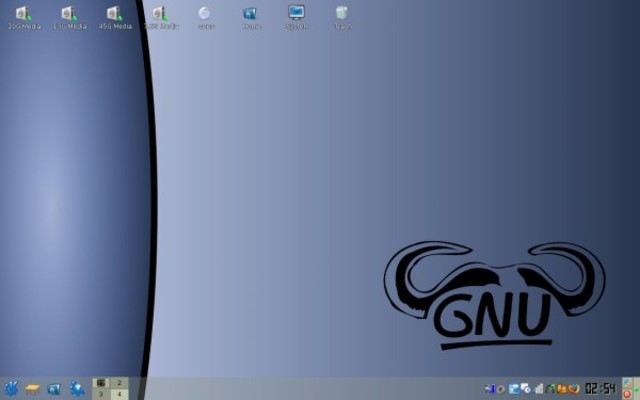Click the red logout panel button
This screenshot has height=400, width=640.
click(x=627, y=394)
